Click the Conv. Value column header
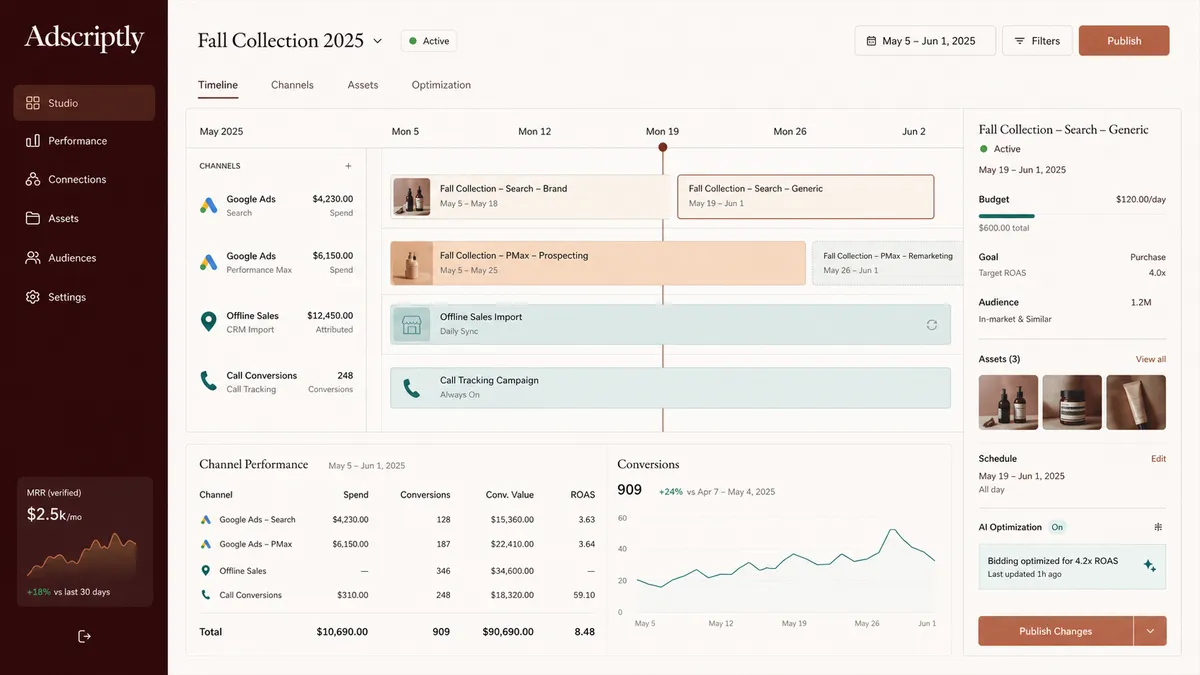The width and height of the screenshot is (1200, 675). click(x=510, y=494)
